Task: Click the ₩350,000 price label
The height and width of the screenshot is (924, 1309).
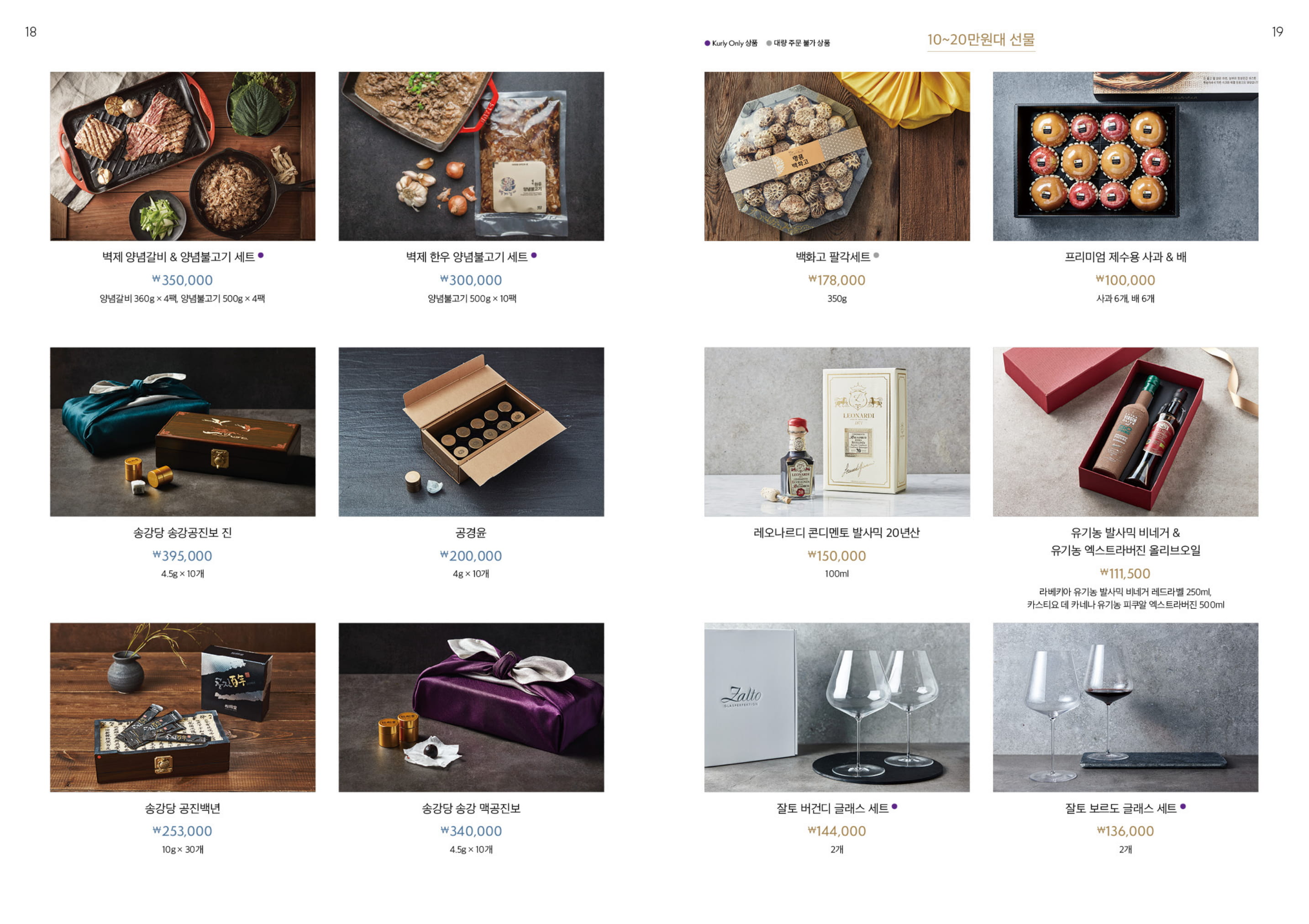Action: (183, 280)
